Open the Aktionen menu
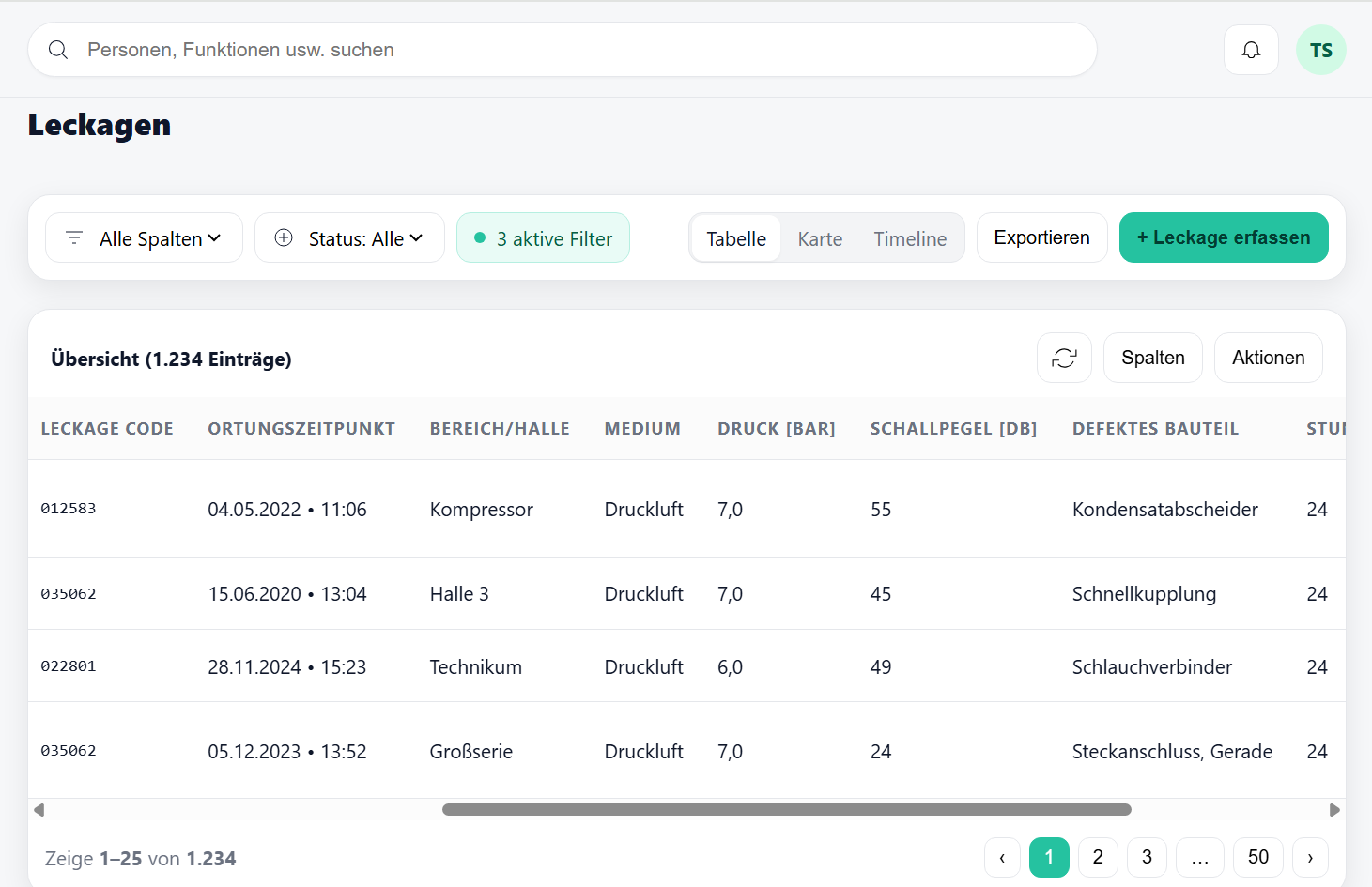The width and height of the screenshot is (1372, 887). point(1268,358)
